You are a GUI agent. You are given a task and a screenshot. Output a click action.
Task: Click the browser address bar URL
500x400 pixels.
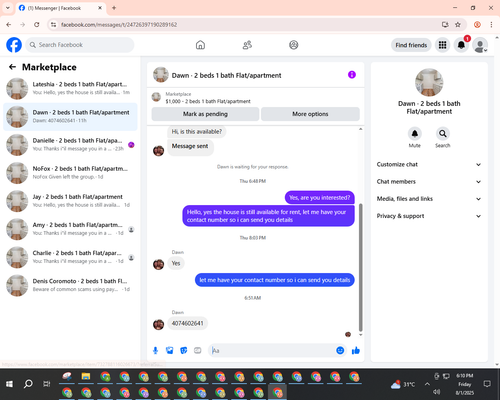click(119, 25)
